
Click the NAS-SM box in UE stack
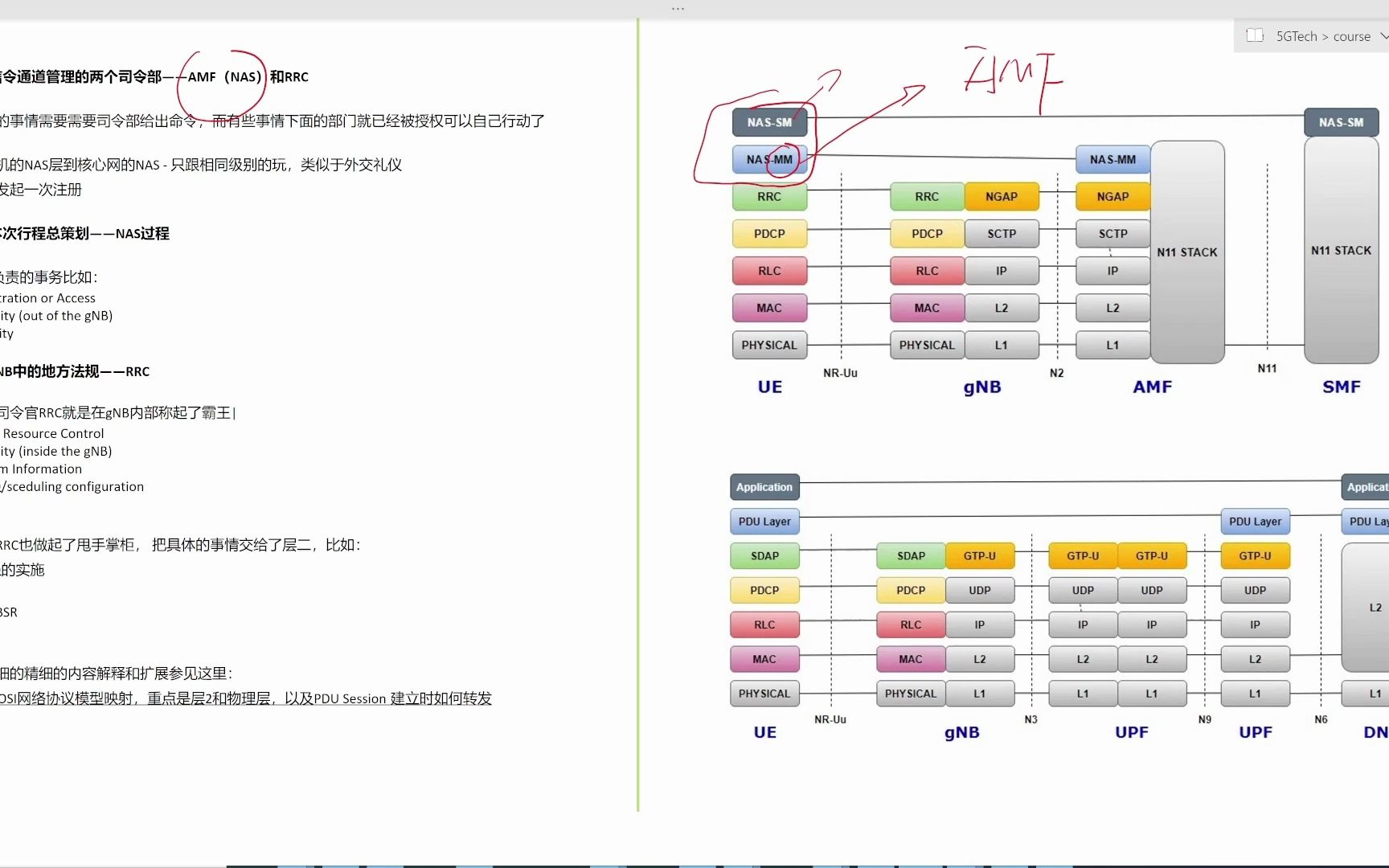pos(769,122)
